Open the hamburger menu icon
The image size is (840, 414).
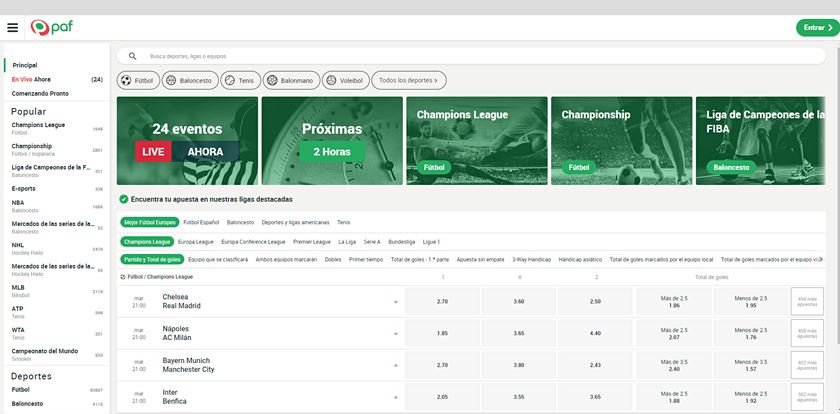[12, 28]
